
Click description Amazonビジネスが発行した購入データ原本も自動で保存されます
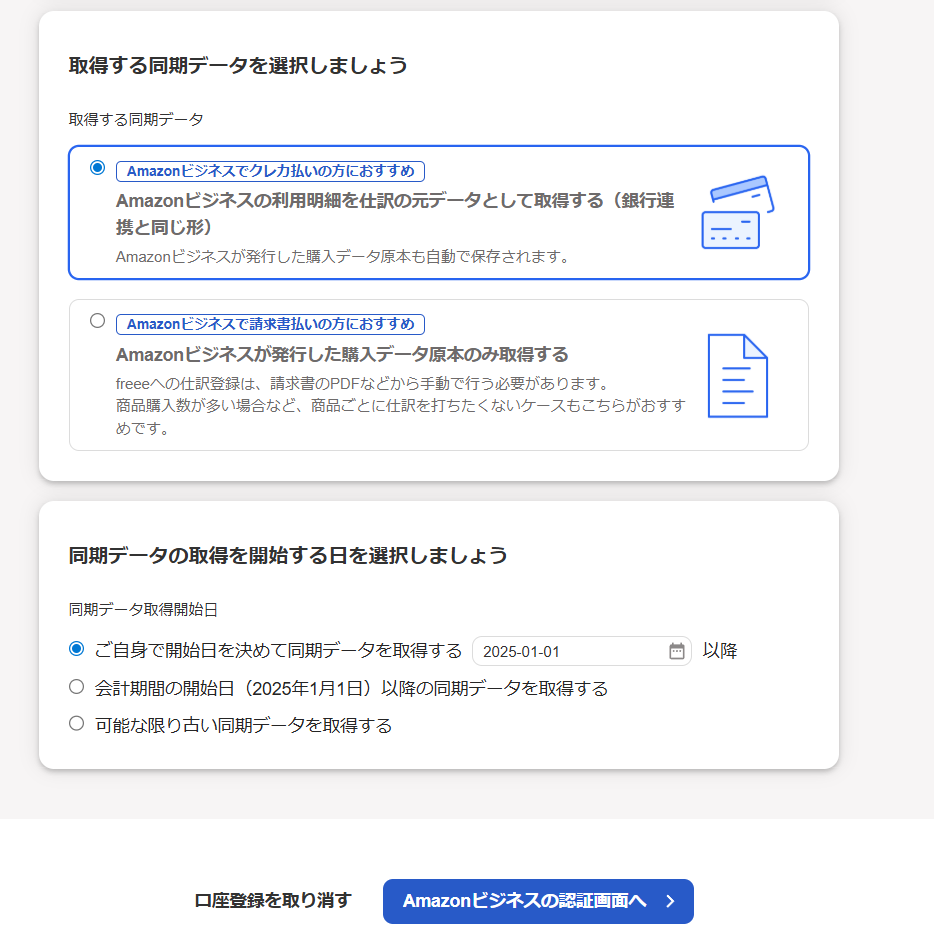click(x=343, y=257)
